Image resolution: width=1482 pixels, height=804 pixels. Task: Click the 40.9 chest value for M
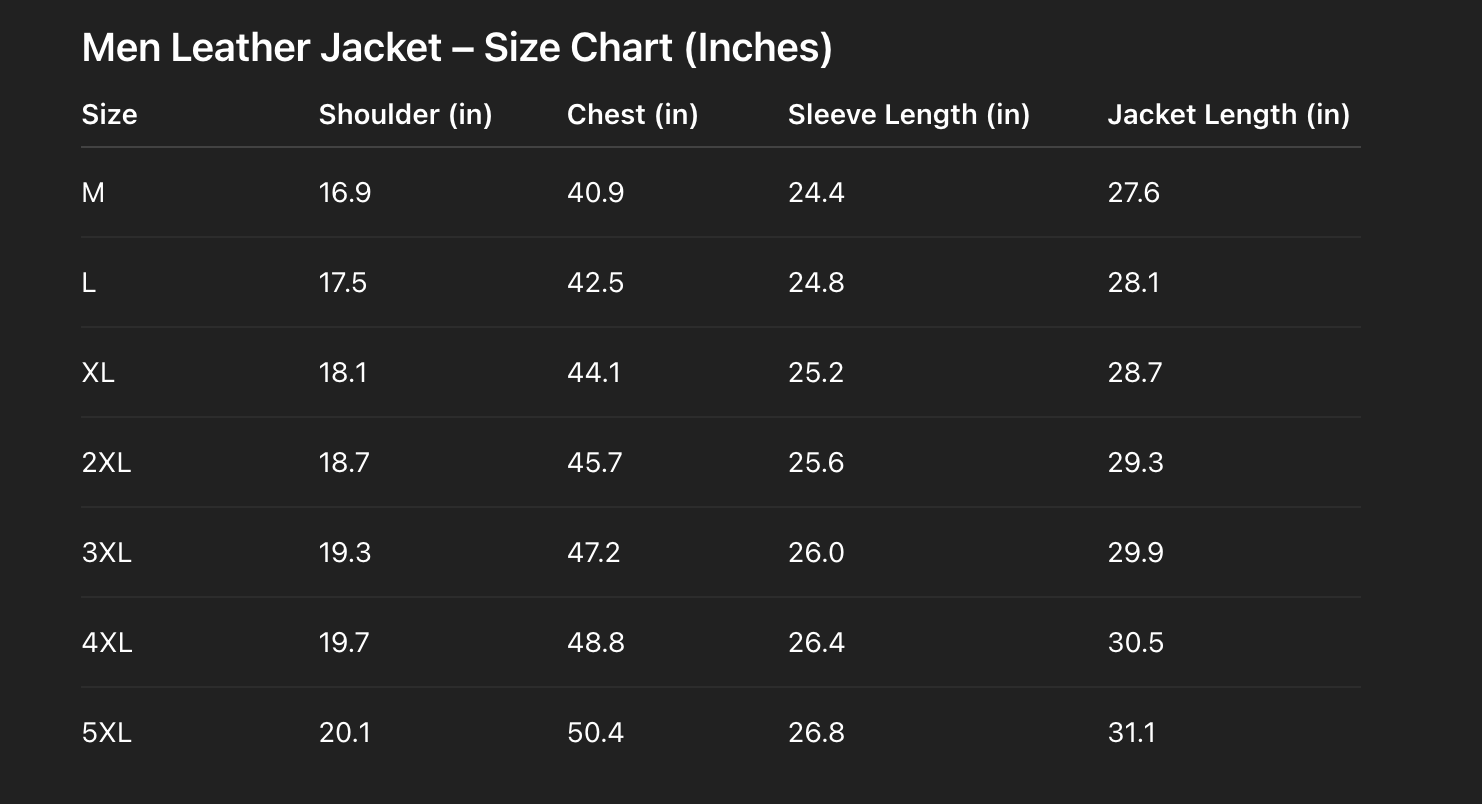click(x=595, y=193)
